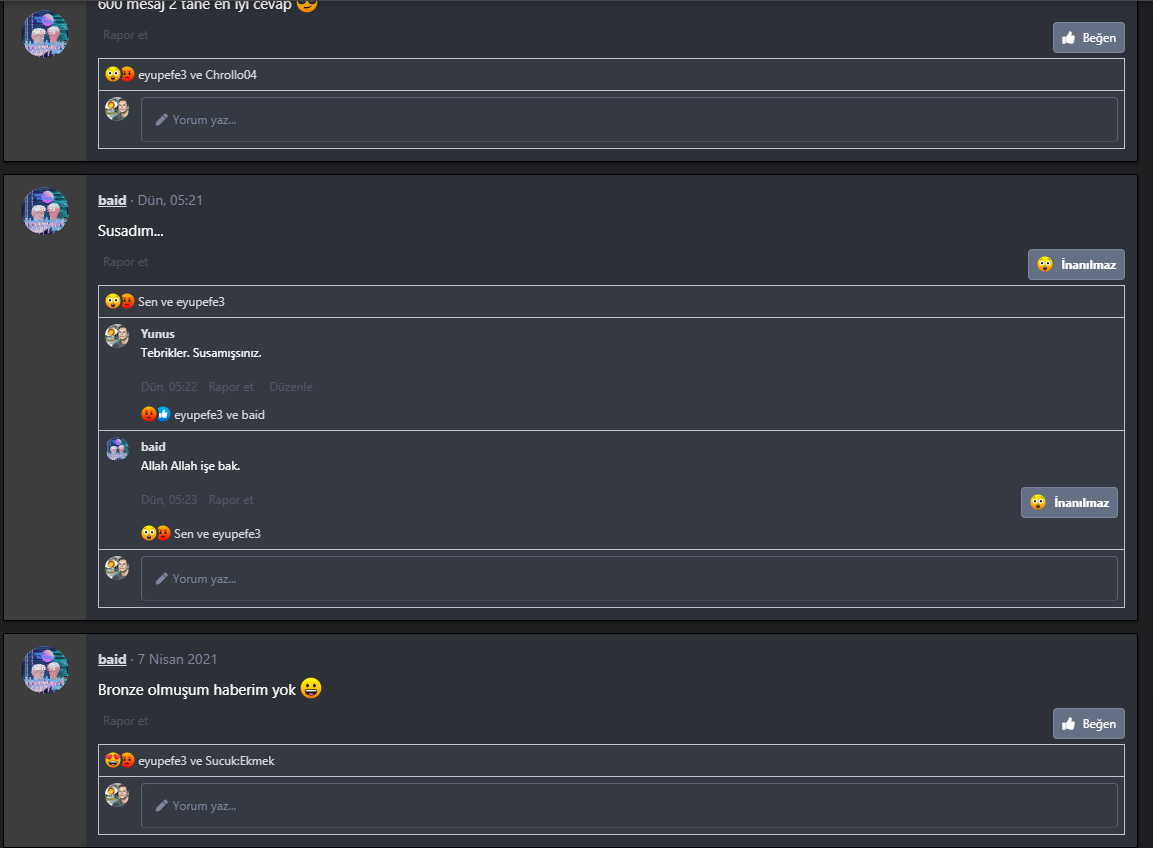The height and width of the screenshot is (848, 1153).
Task: Open reactions eyupefe3 ve Sucuk:Ekmek
Action: [x=190, y=760]
